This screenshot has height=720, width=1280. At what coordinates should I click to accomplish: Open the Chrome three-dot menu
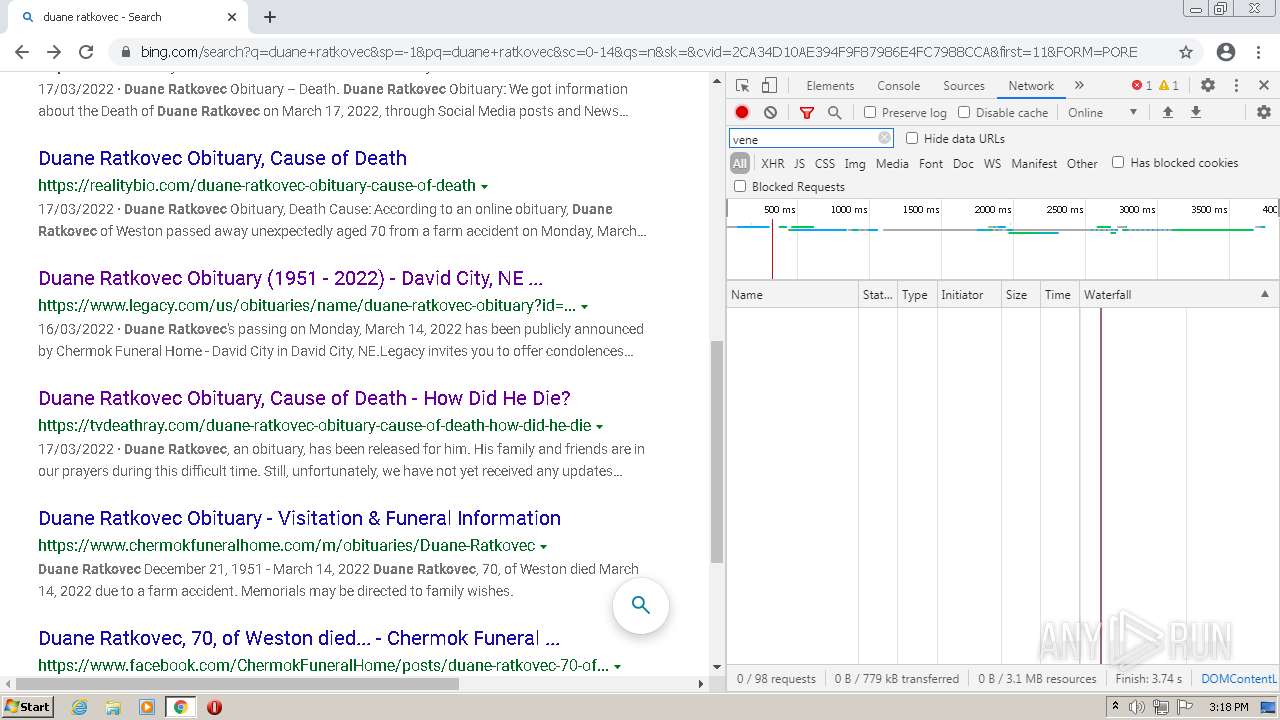[x=1258, y=52]
